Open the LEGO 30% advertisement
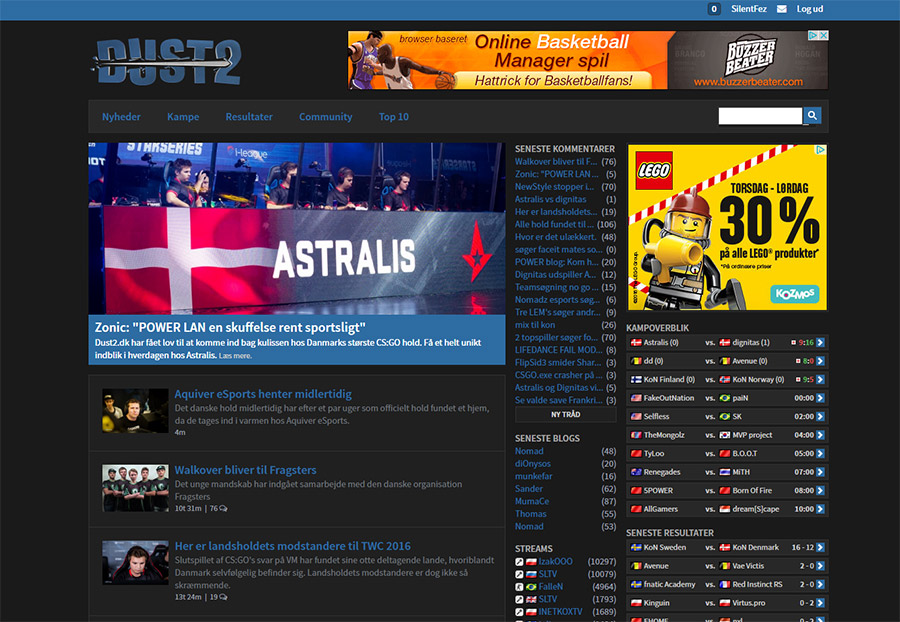This screenshot has width=900, height=622. click(727, 227)
